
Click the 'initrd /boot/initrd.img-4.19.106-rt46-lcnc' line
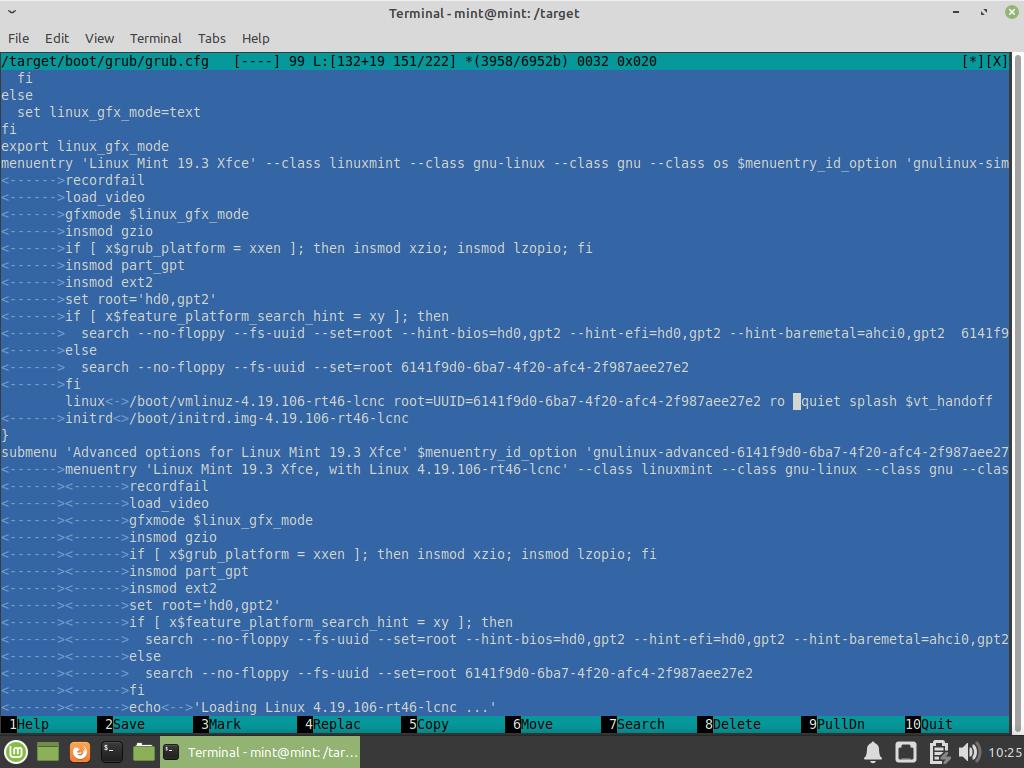(237, 418)
